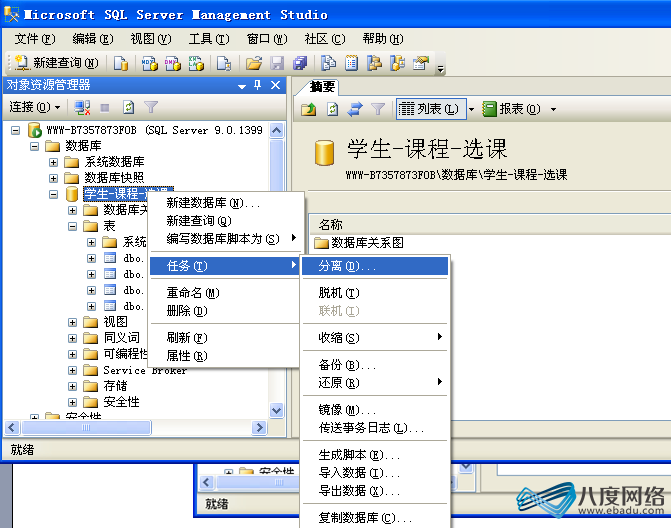Viewport: 671px width, 528px height.
Task: Collapse the 学生-课程-选课 database node
Action: tap(53, 194)
